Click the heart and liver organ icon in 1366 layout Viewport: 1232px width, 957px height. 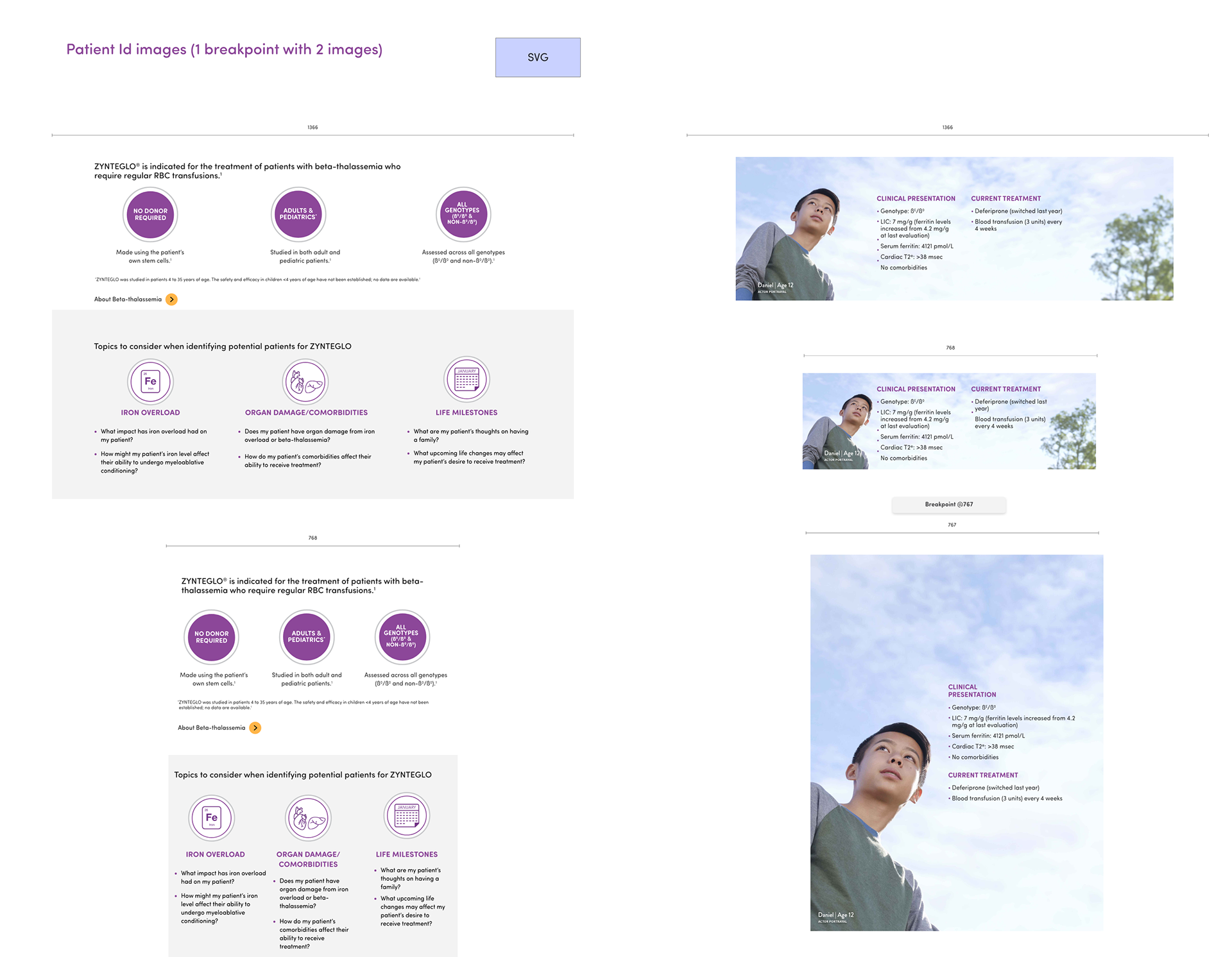click(x=306, y=381)
